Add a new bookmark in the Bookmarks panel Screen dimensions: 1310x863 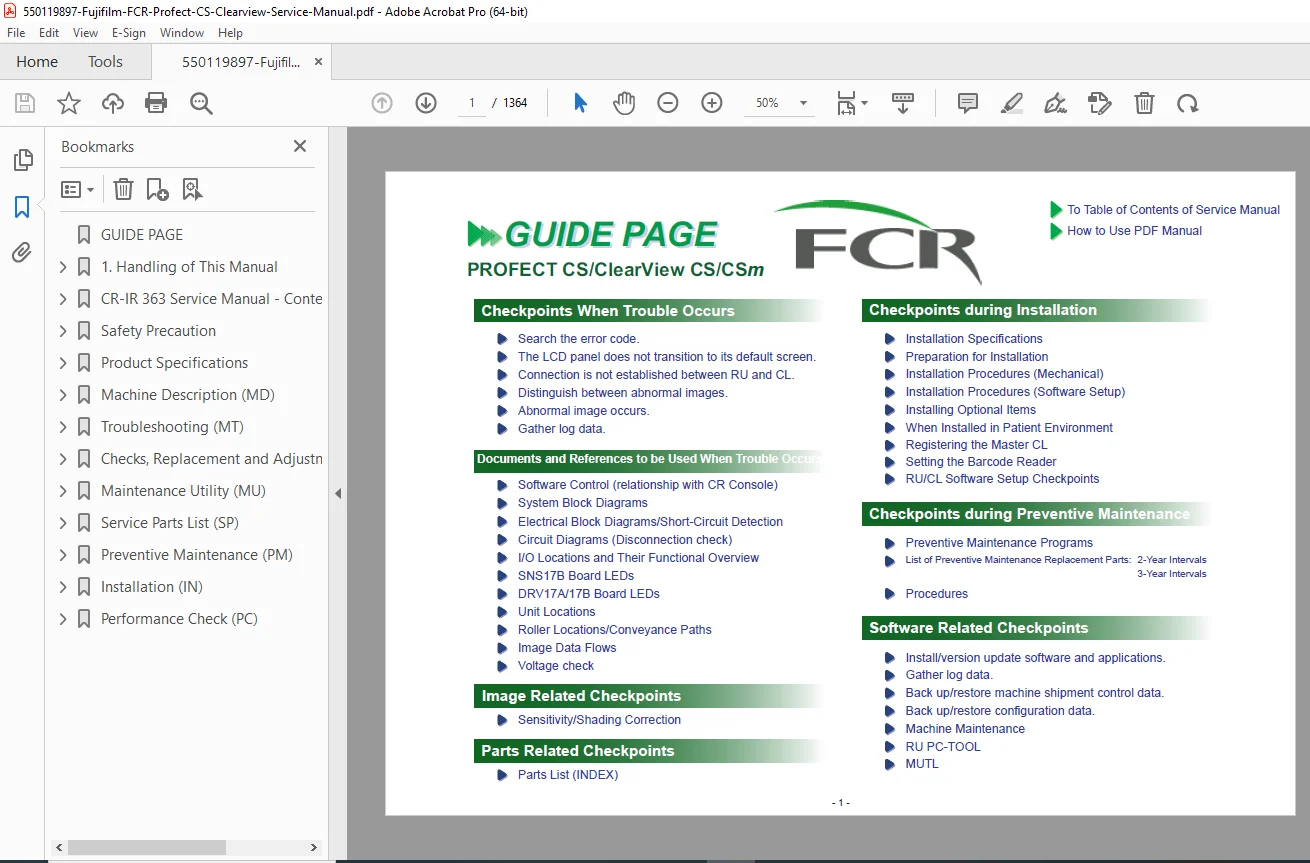157,189
